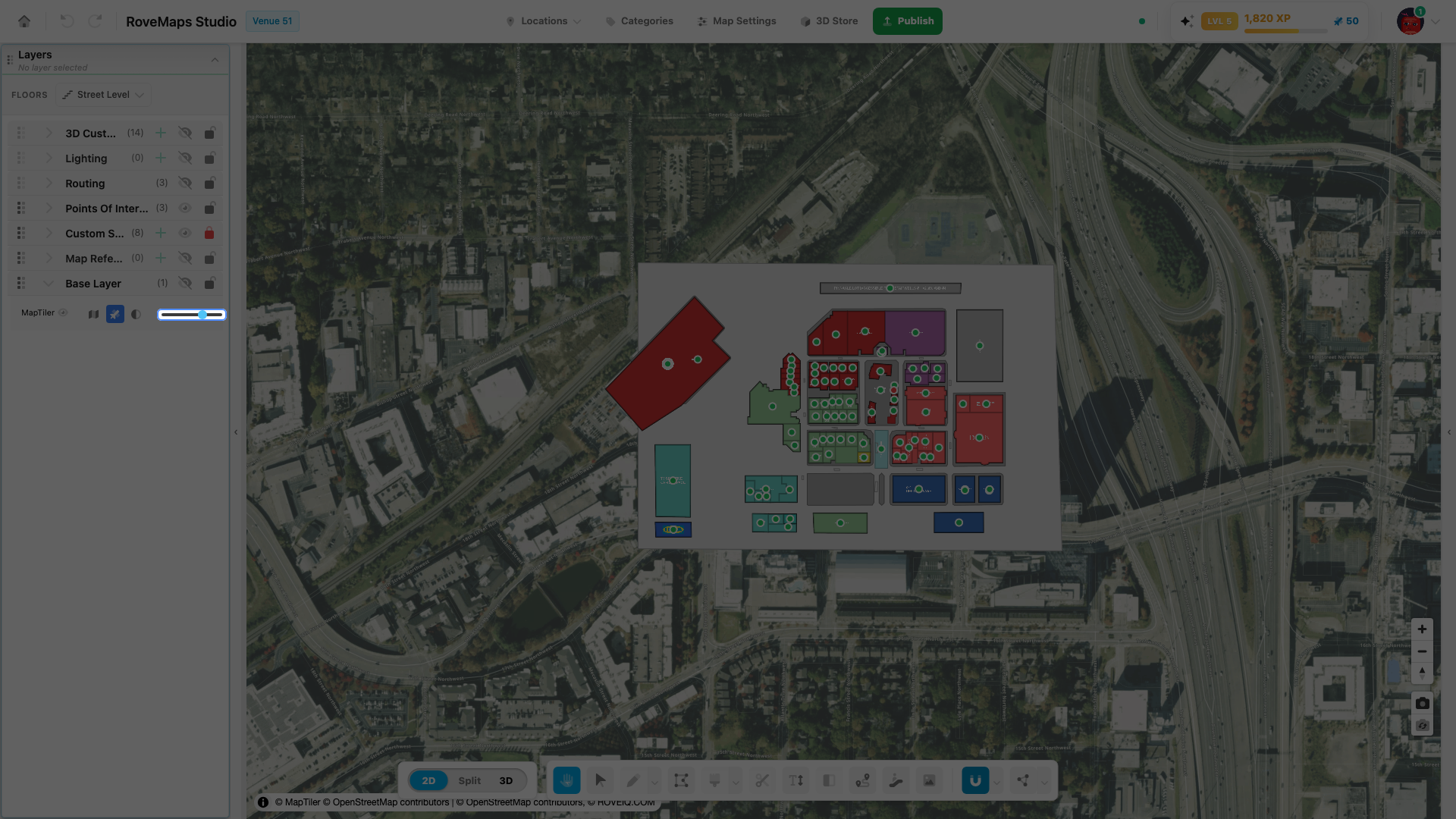Switch to 2D view
The height and width of the screenshot is (819, 1456).
[x=428, y=780]
